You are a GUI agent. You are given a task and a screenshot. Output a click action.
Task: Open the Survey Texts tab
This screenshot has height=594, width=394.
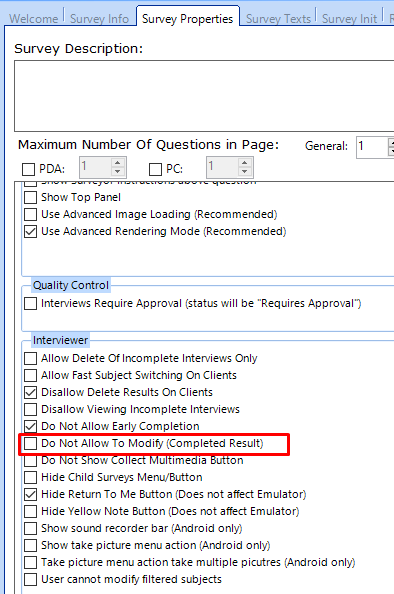(x=278, y=18)
